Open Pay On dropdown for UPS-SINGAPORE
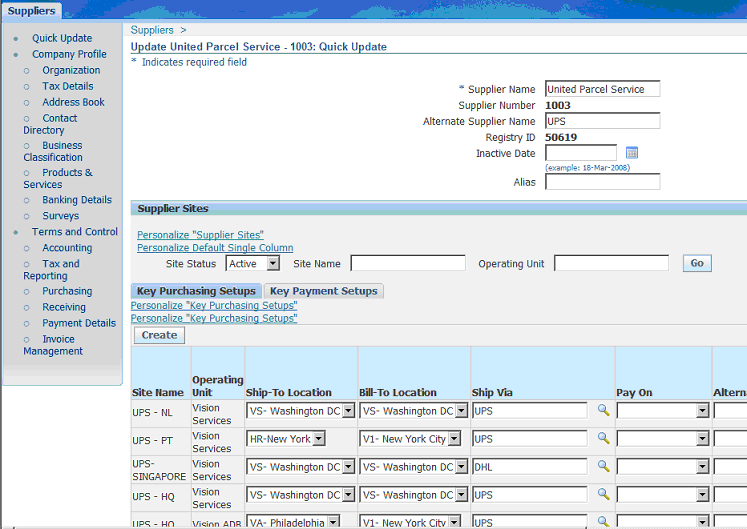 (703, 467)
